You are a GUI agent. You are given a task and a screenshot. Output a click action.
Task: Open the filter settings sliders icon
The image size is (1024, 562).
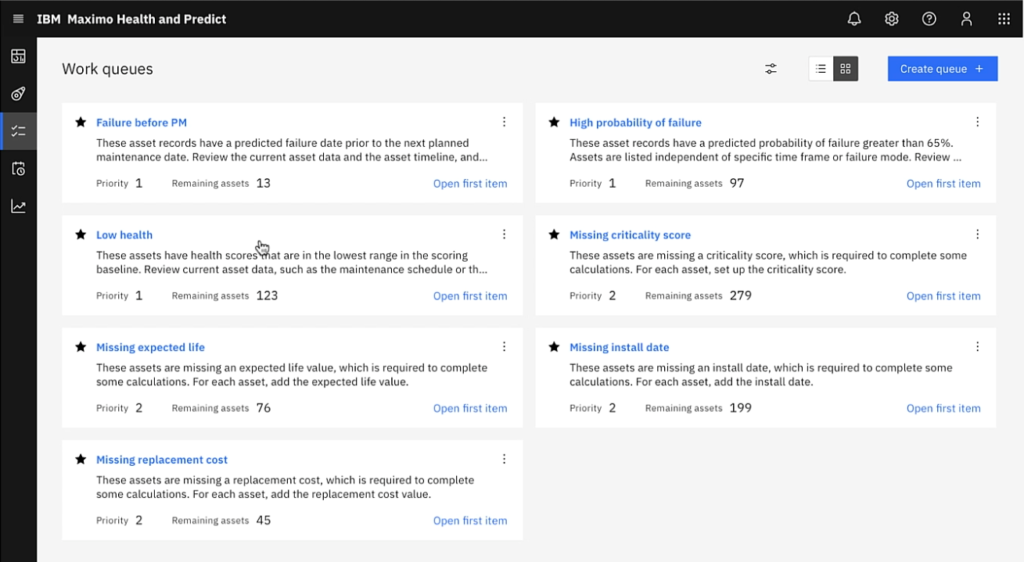click(771, 69)
